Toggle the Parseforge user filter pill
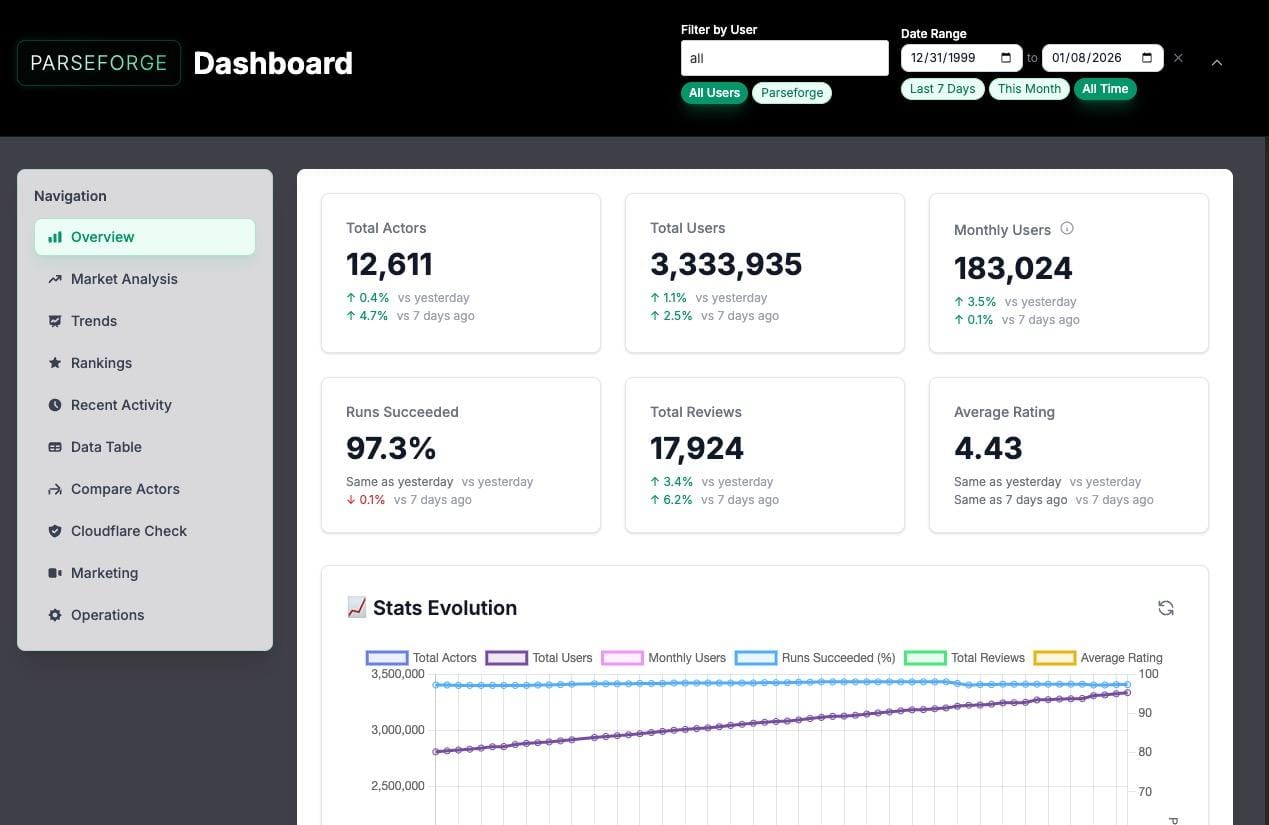The image size is (1269, 825). pyautogui.click(x=791, y=92)
